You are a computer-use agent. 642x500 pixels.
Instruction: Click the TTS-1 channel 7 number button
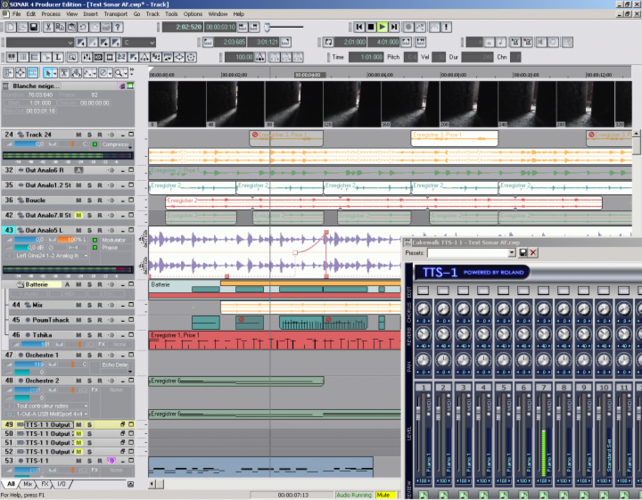tap(543, 387)
